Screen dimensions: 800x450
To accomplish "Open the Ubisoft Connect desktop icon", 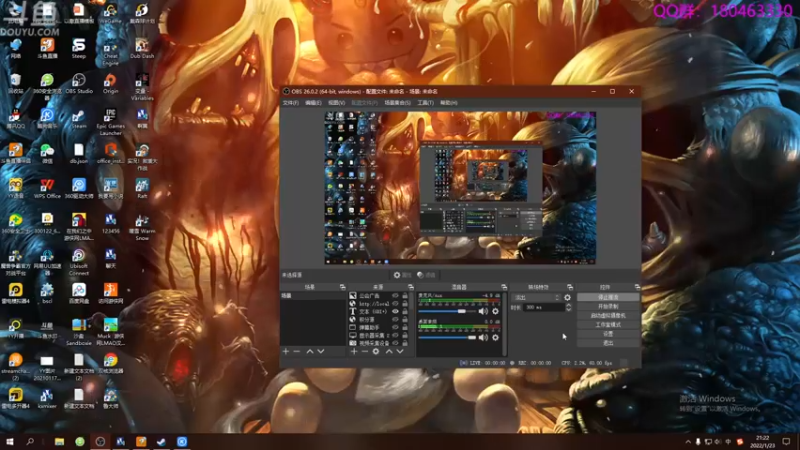I will point(79,262).
